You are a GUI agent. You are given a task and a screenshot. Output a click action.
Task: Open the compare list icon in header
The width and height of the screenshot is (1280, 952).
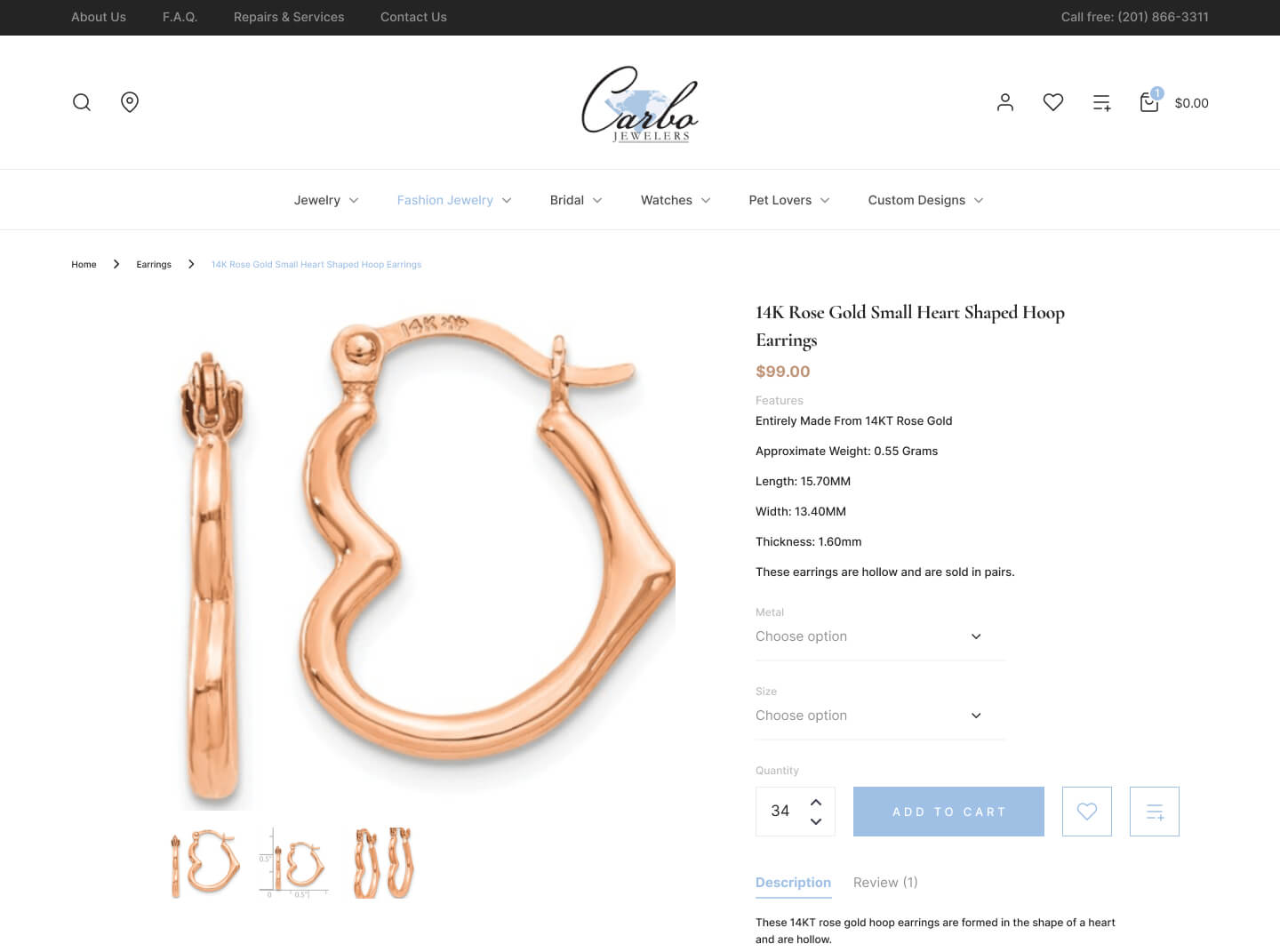point(1101,103)
